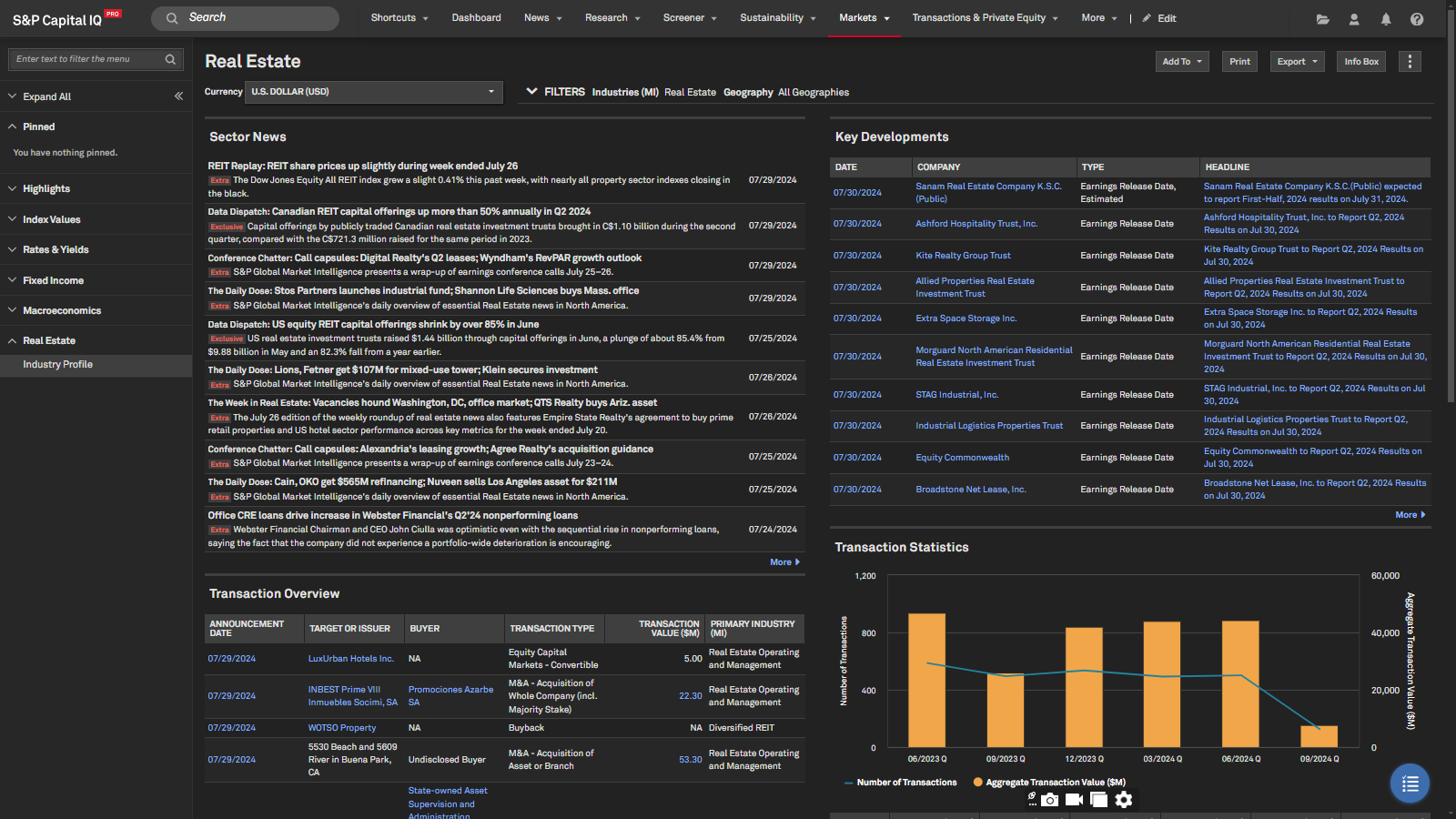Viewport: 1456px width, 819px height.
Task: Click the video camera record icon
Action: pos(1074,800)
